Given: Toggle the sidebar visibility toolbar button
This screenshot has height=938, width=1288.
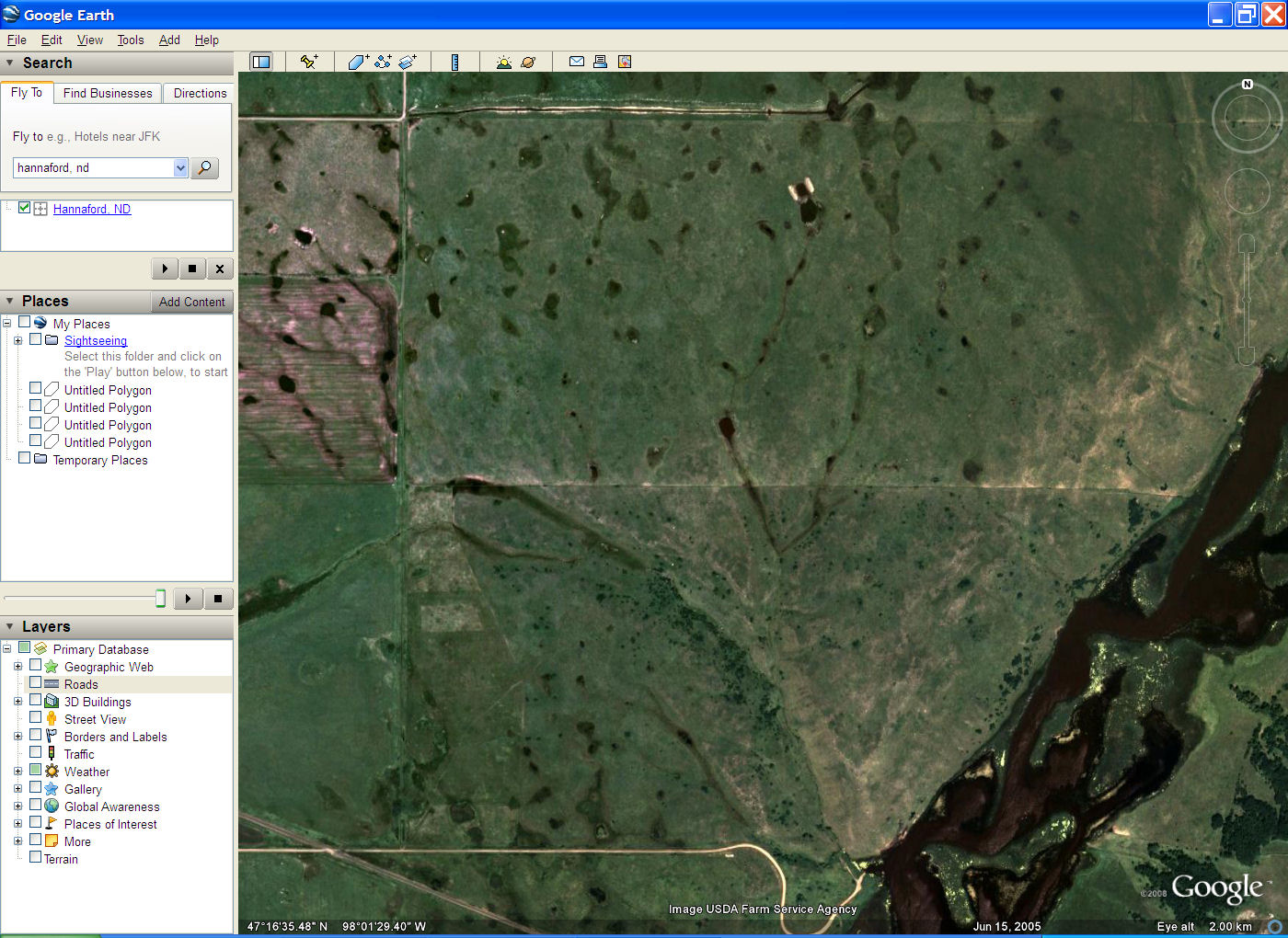Looking at the screenshot, I should [261, 62].
